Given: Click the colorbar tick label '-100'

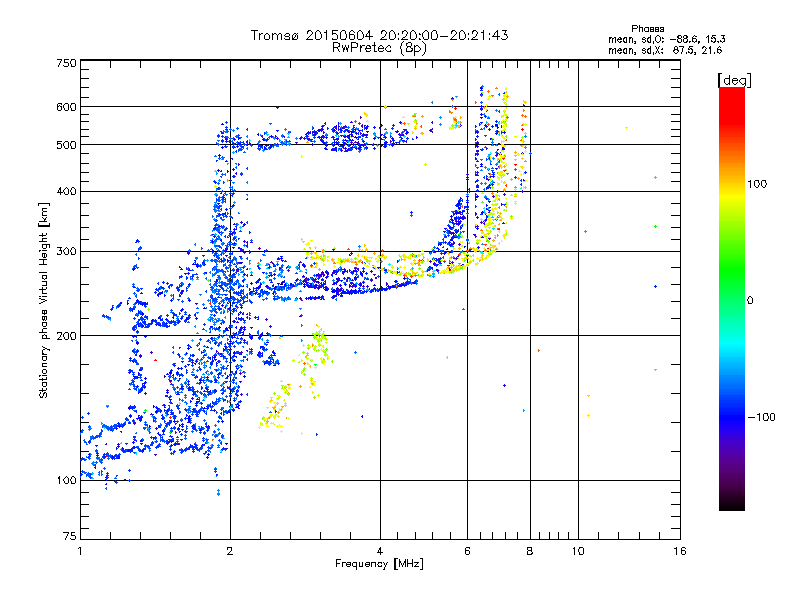Looking at the screenshot, I should tap(761, 417).
